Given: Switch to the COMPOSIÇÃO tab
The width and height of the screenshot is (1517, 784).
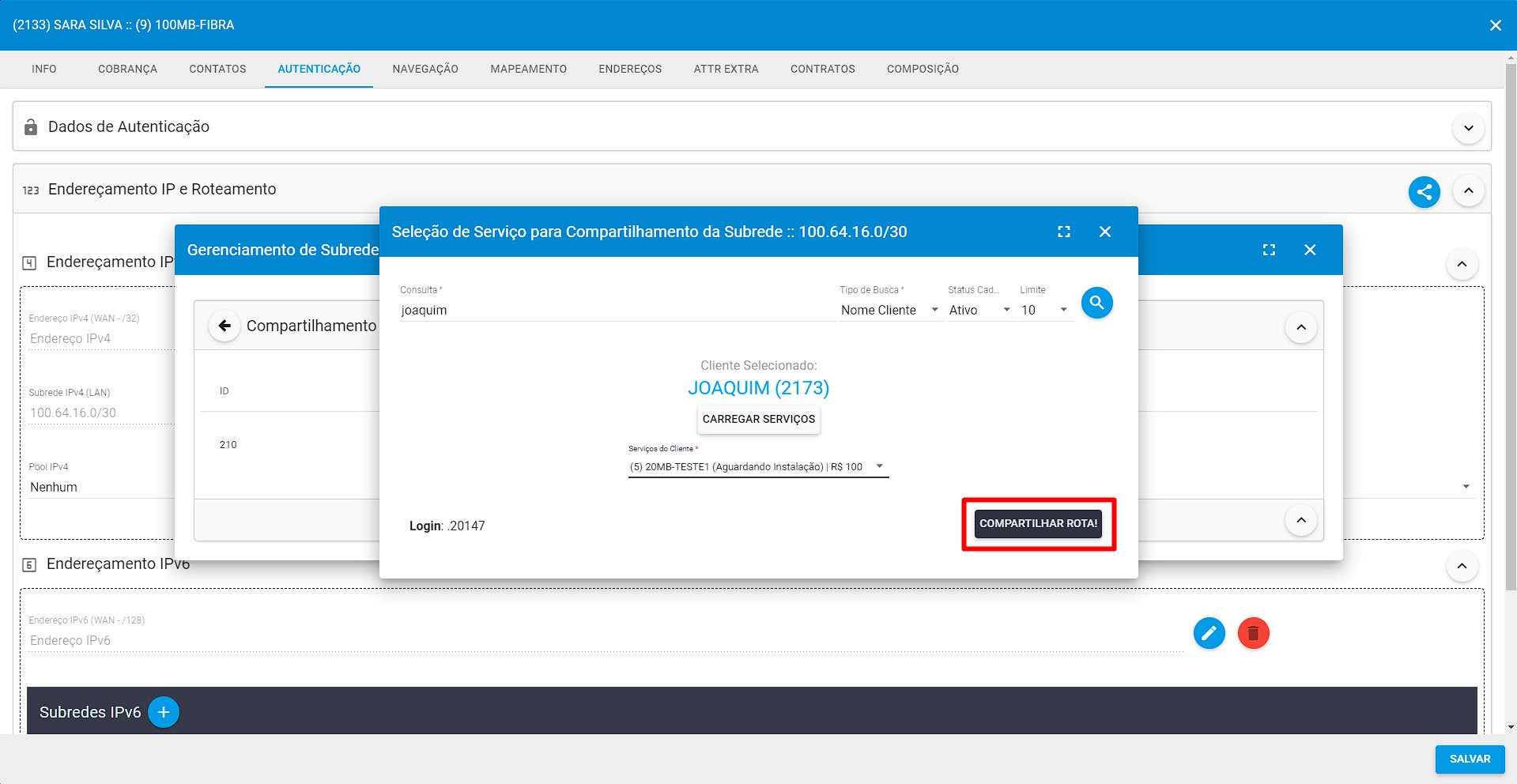Looking at the screenshot, I should (923, 69).
